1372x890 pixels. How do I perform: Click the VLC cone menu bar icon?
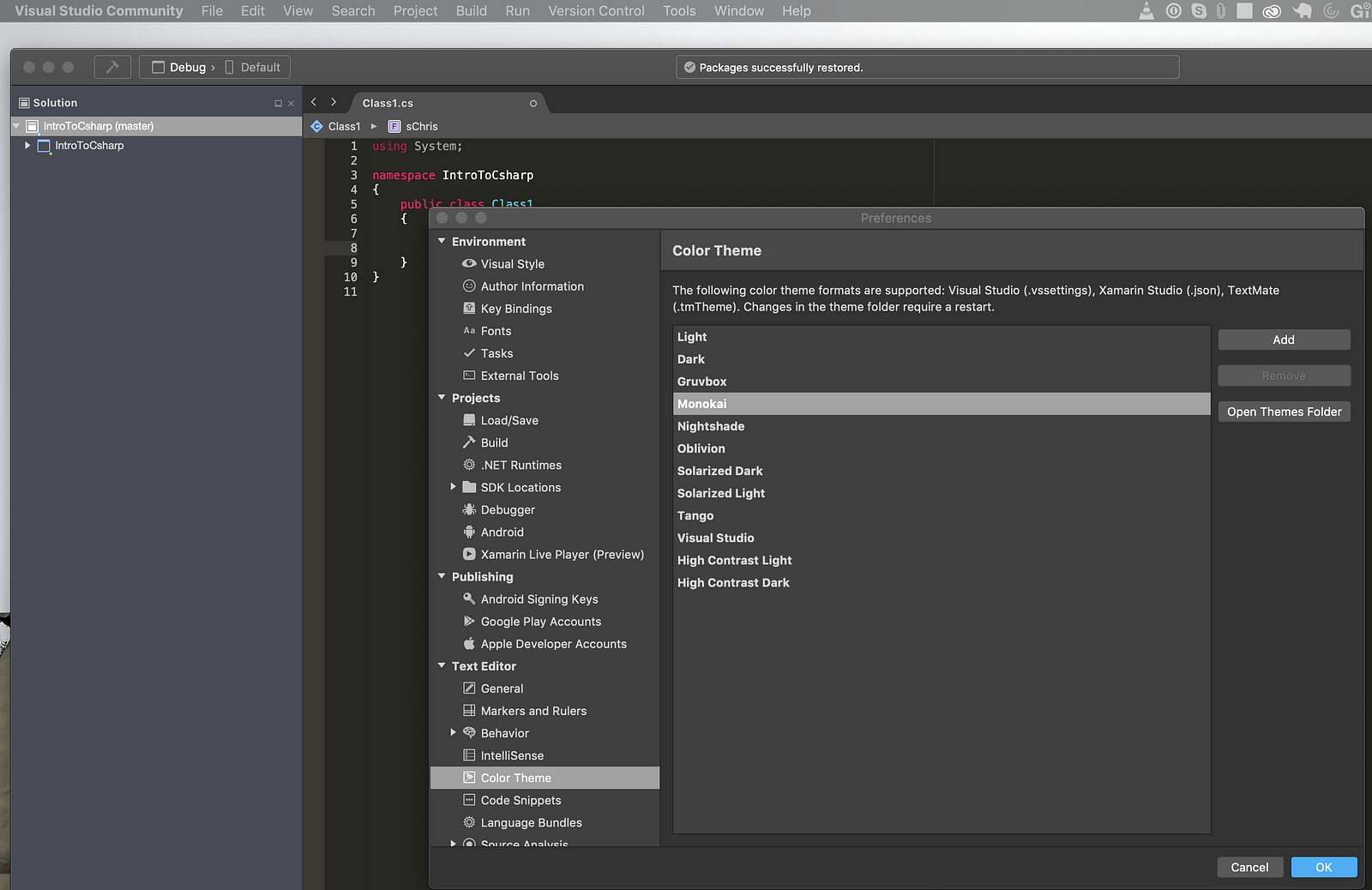pyautogui.click(x=1146, y=10)
